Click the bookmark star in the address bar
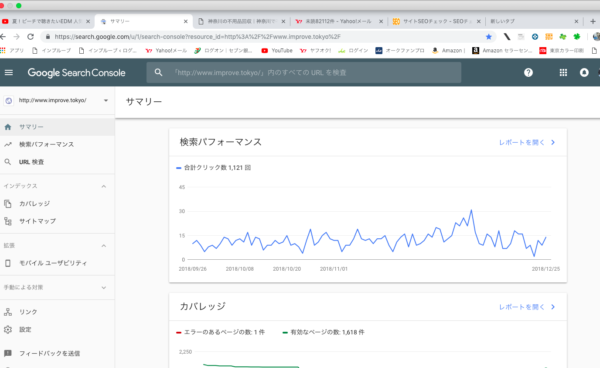Image resolution: width=600 pixels, height=368 pixels. point(489,37)
